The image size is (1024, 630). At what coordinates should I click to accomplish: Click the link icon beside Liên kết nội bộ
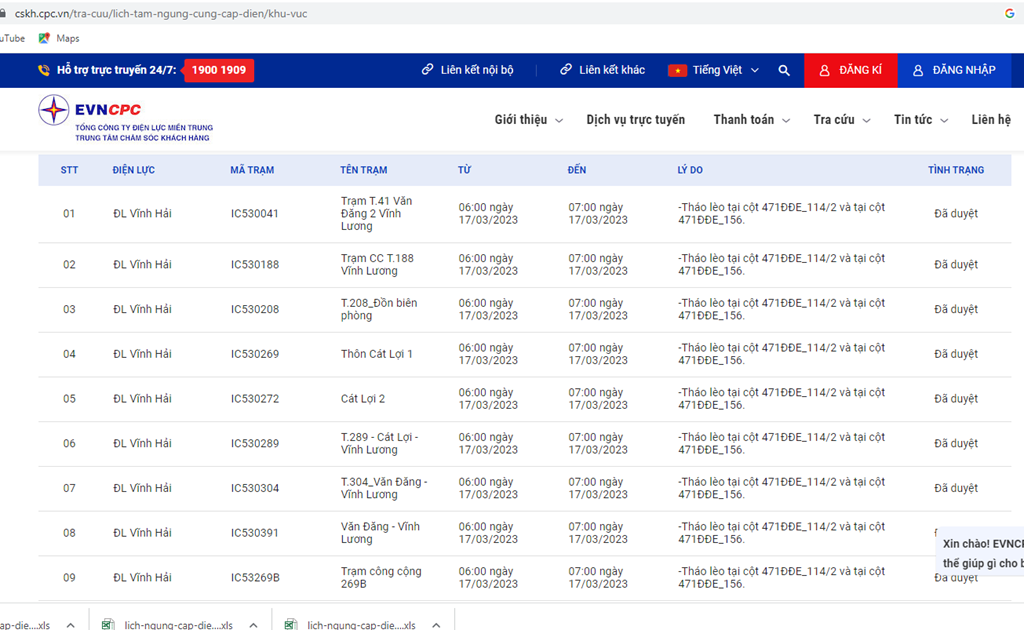428,71
